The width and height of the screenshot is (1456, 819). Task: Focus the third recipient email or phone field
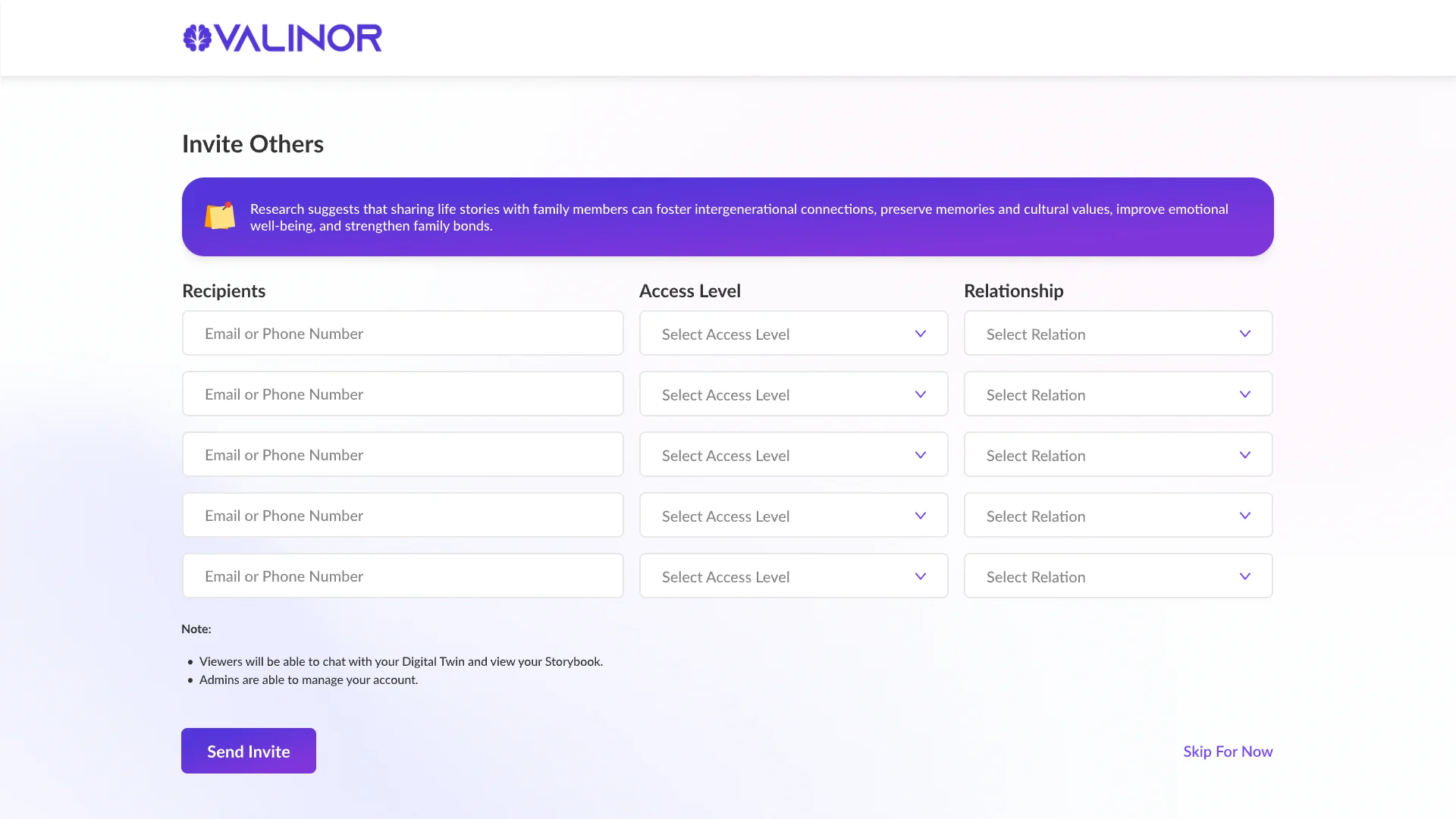click(x=403, y=454)
